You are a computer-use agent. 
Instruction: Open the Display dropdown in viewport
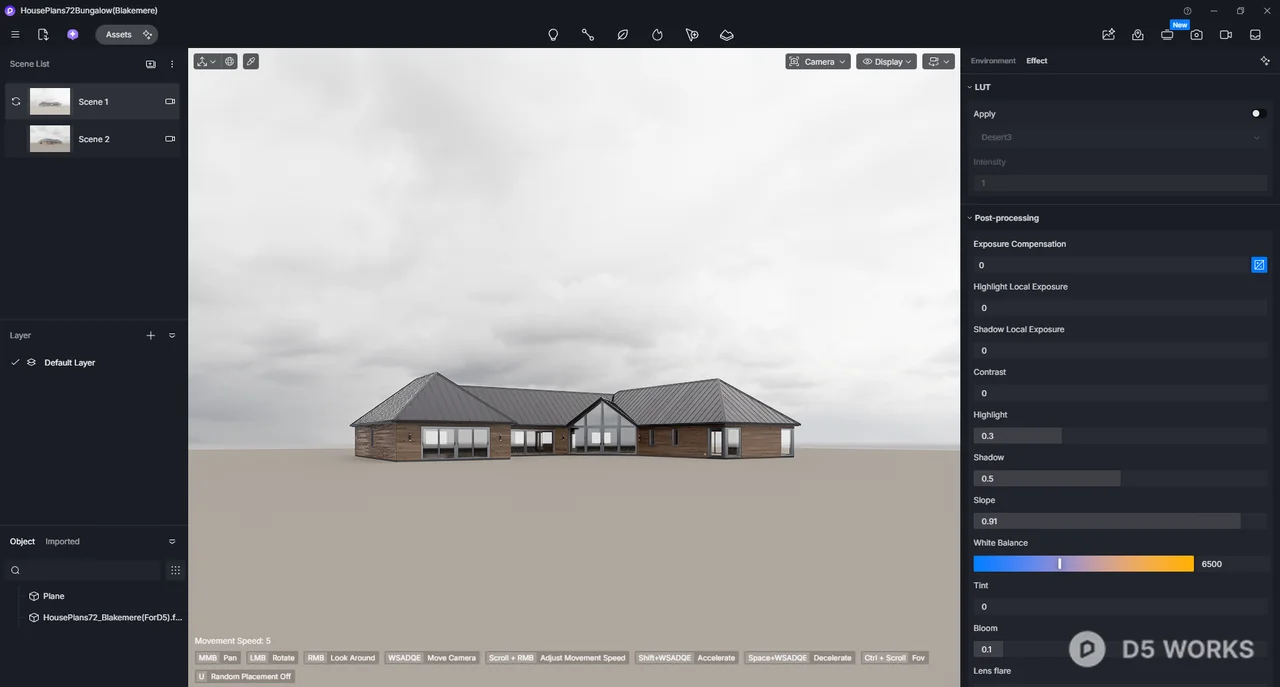coord(886,61)
